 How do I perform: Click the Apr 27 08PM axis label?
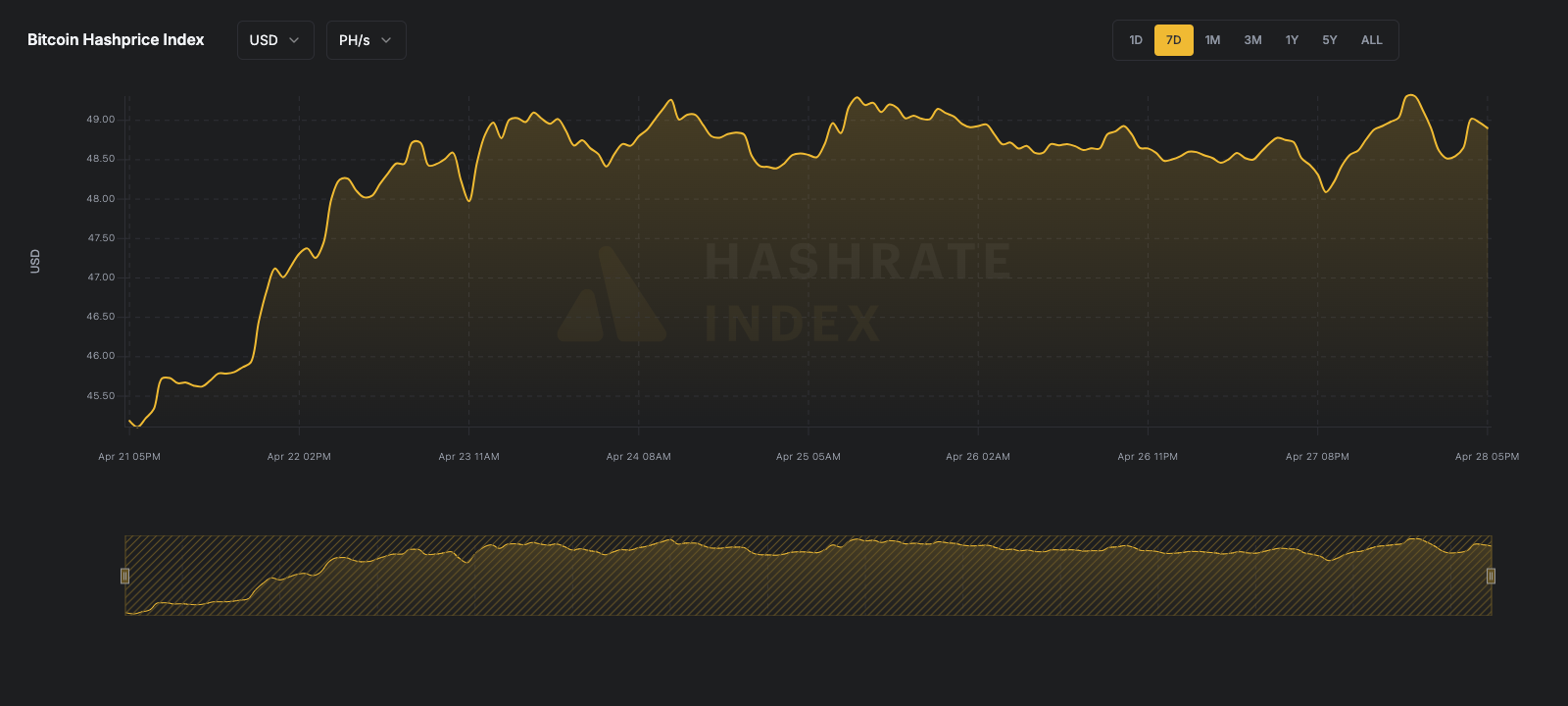click(1317, 457)
